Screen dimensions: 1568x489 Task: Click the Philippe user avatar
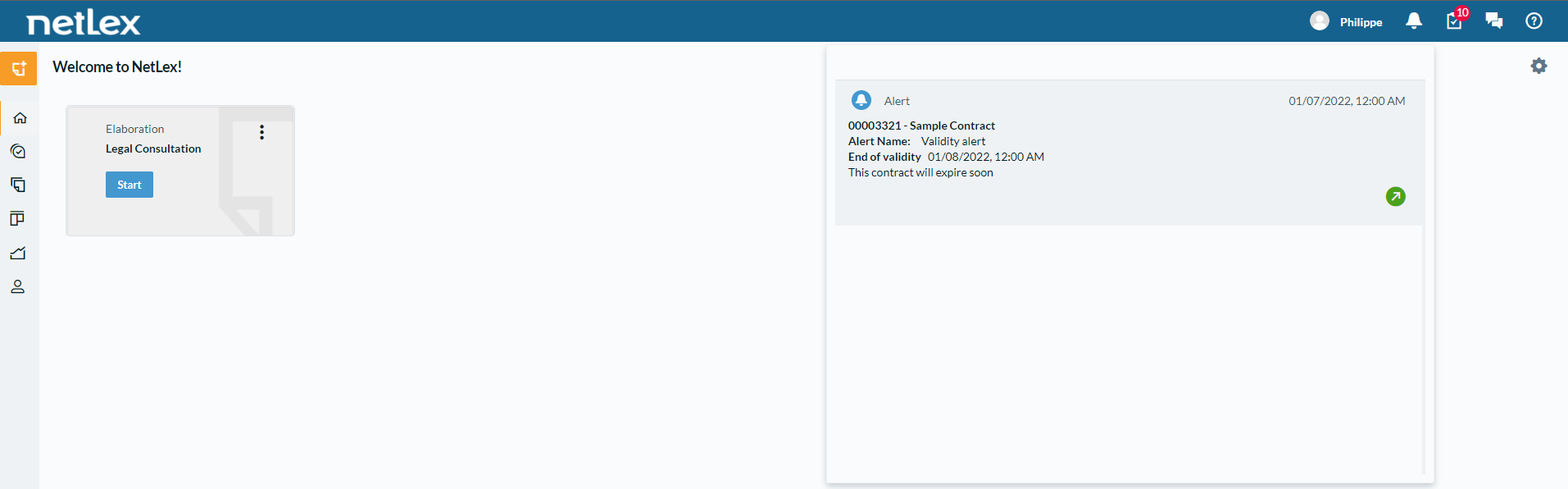[x=1320, y=21]
